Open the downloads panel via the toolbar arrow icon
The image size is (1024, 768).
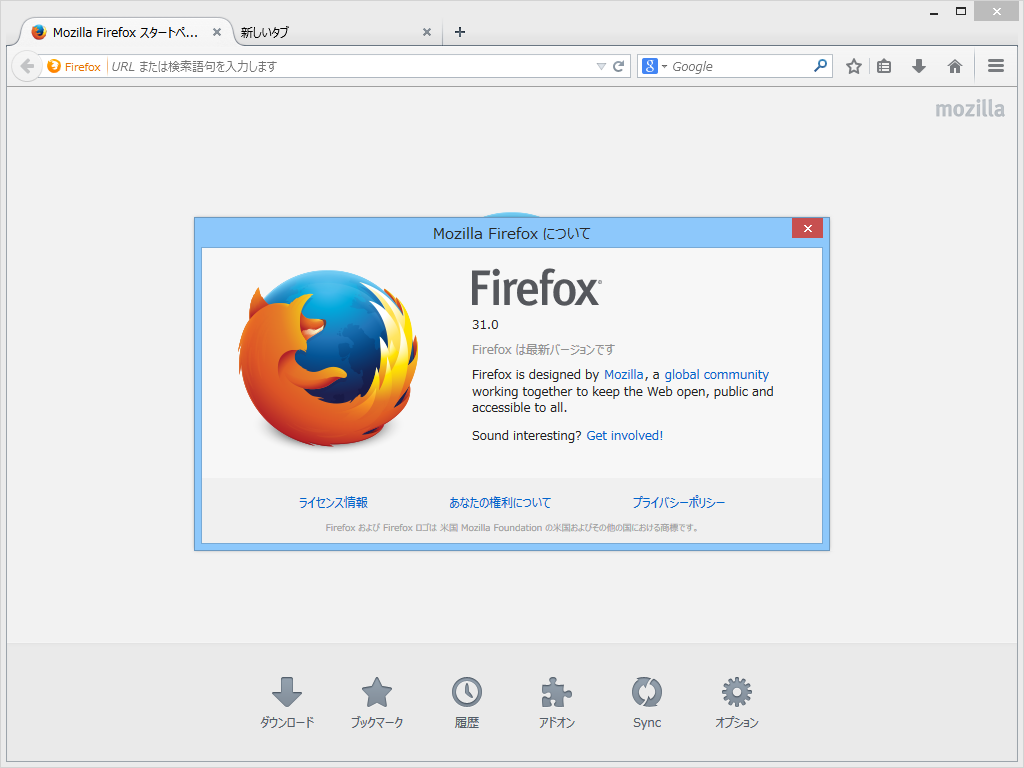pos(918,65)
